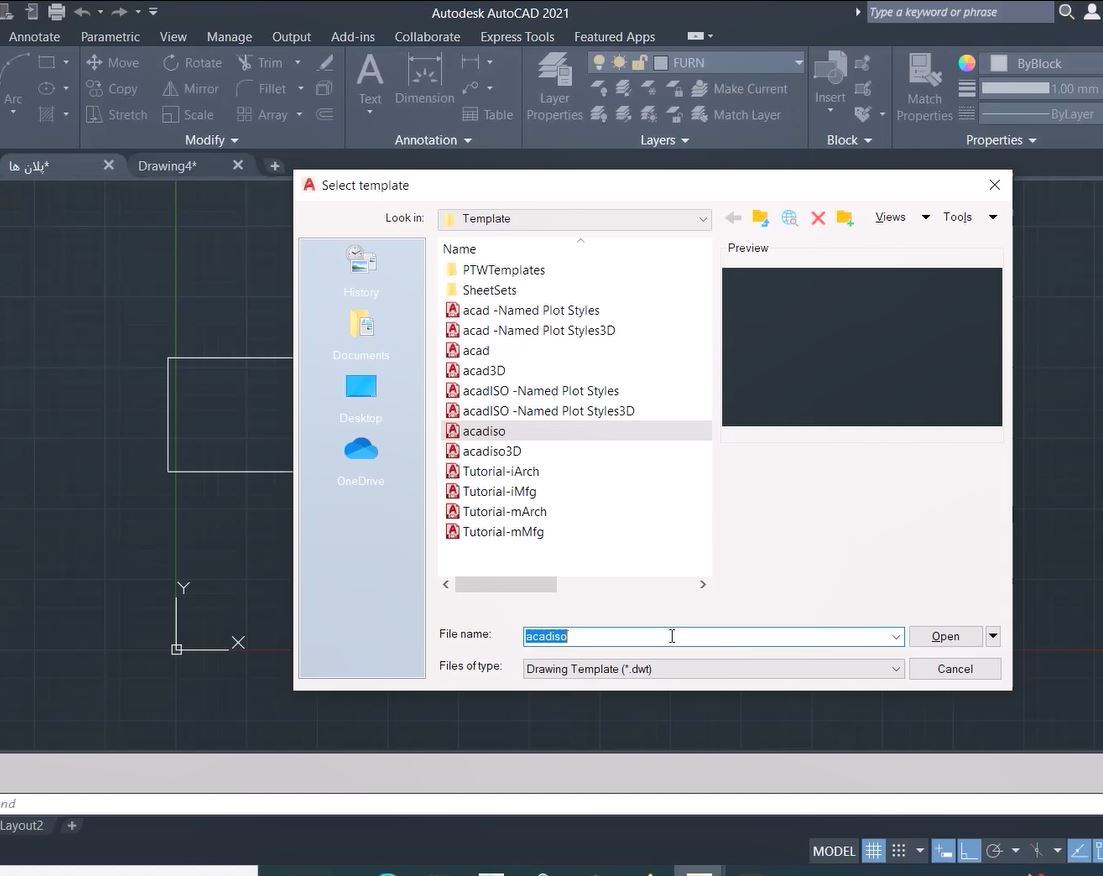Sort files by Name column header
Viewport: 1103px width, 876px height.
coord(459,249)
